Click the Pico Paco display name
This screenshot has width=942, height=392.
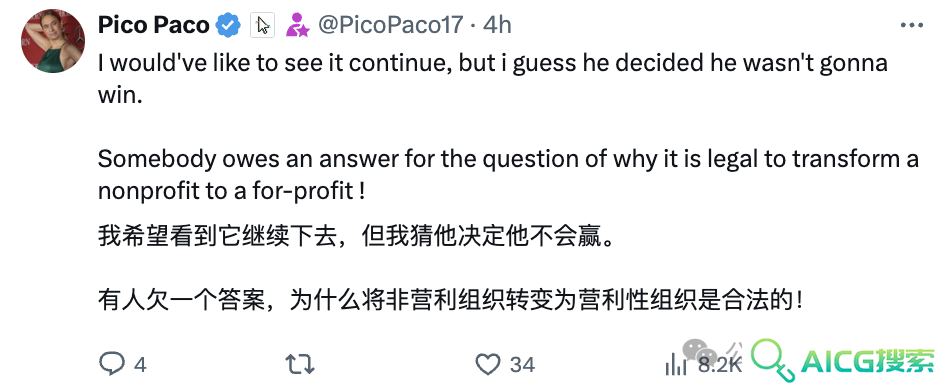154,25
